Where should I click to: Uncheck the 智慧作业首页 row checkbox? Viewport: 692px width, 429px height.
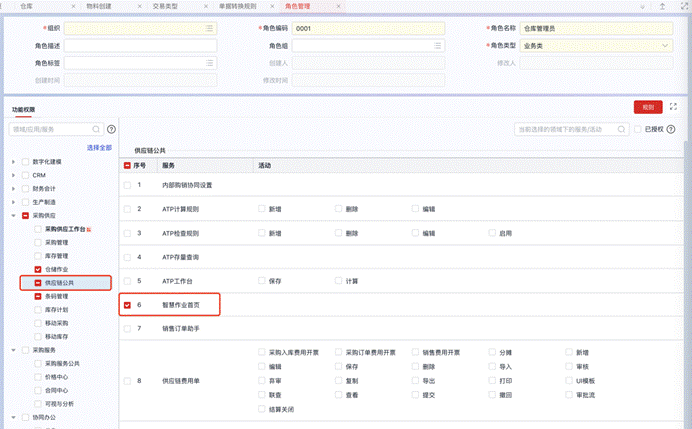click(126, 303)
